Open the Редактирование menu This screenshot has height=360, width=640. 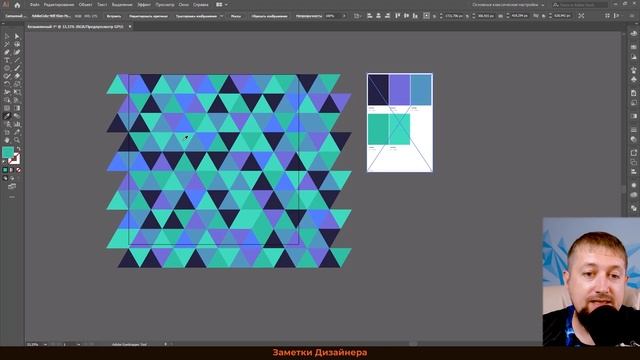[59, 5]
